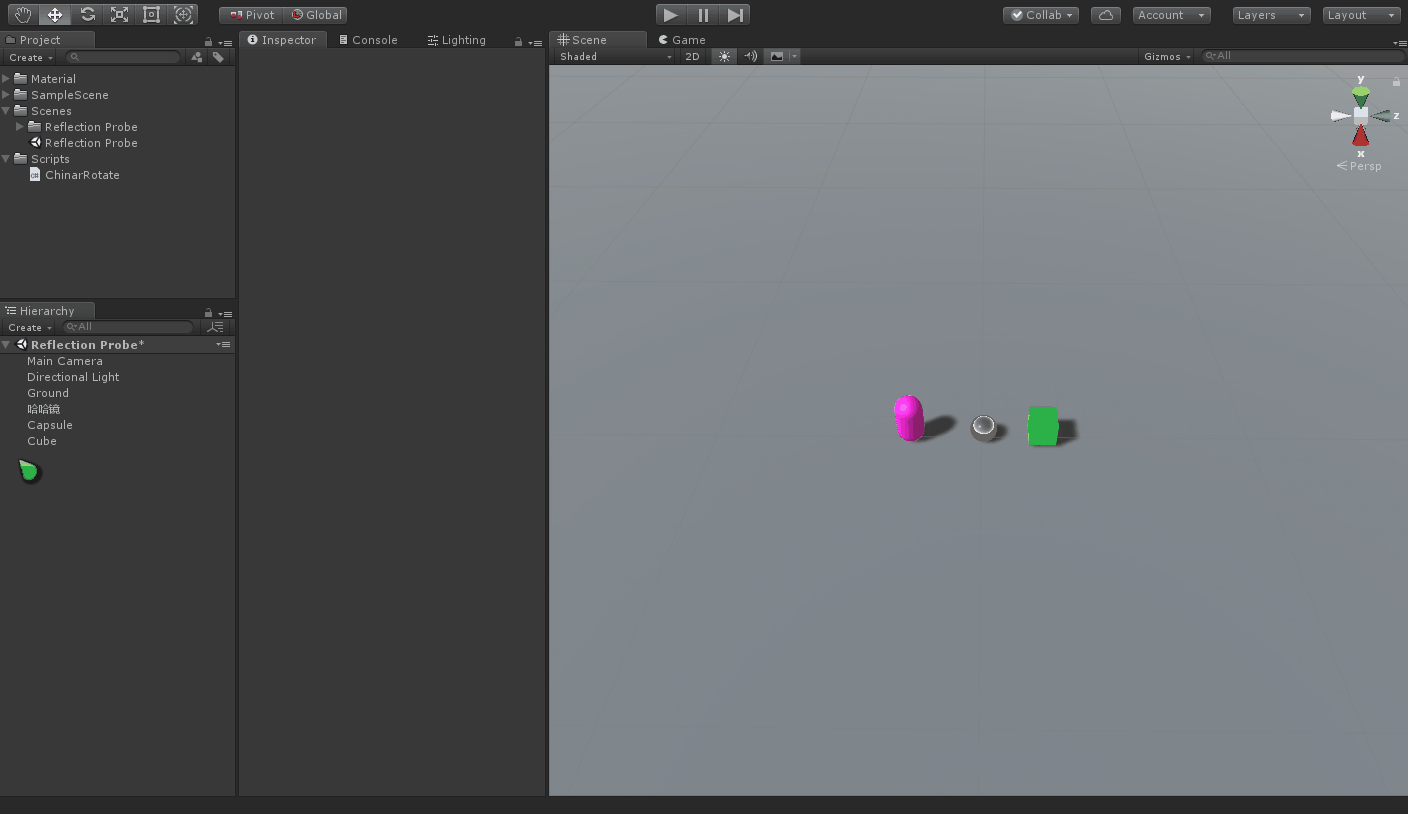This screenshot has width=1408, height=814.
Task: Lock the Project panel
Action: click(x=208, y=42)
